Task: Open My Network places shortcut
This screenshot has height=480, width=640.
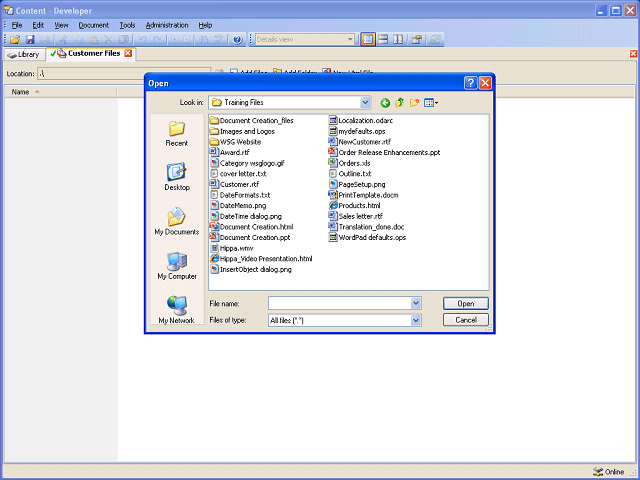Action: pos(176,310)
